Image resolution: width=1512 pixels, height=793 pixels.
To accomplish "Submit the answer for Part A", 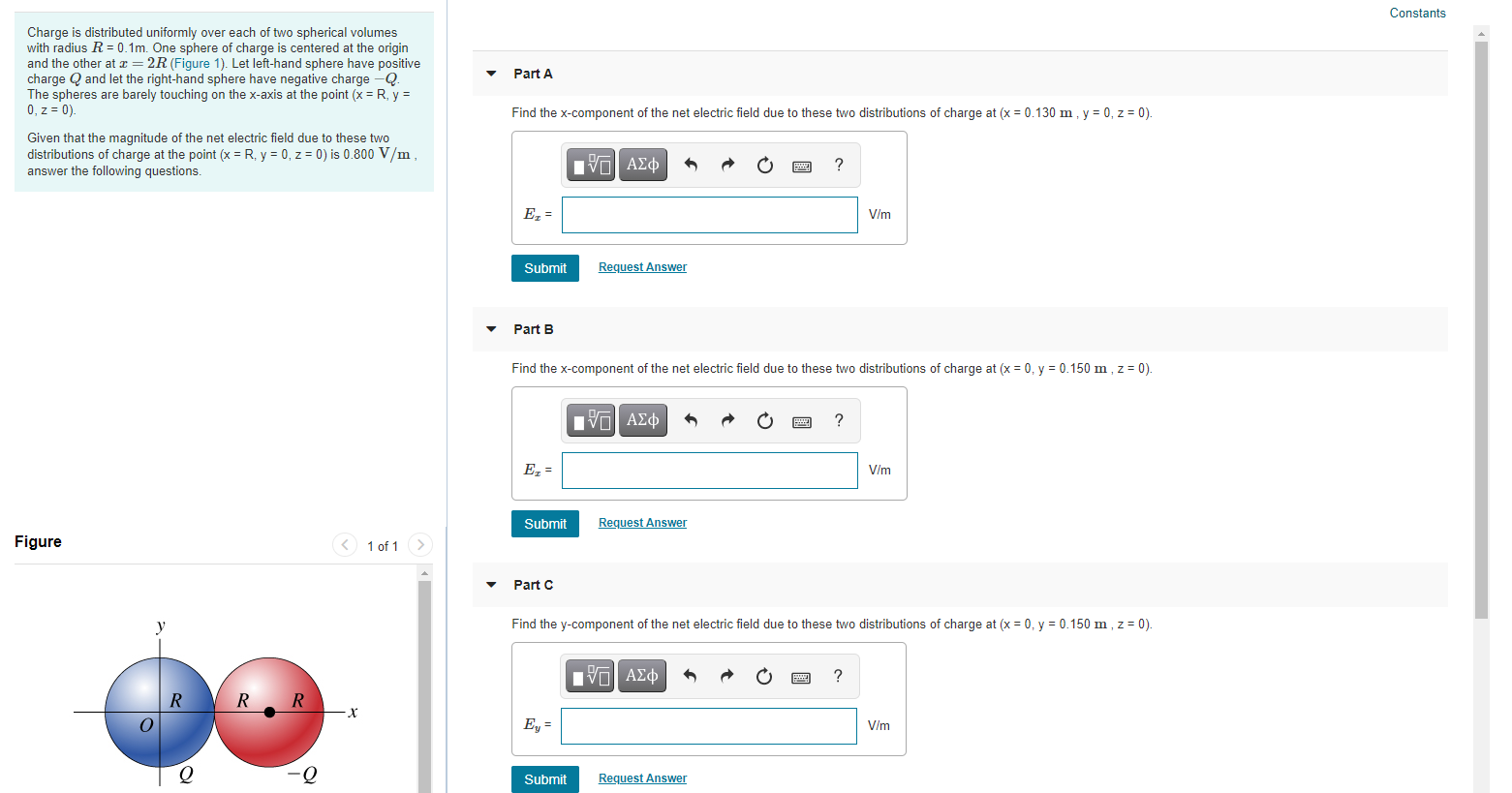I will coord(544,267).
